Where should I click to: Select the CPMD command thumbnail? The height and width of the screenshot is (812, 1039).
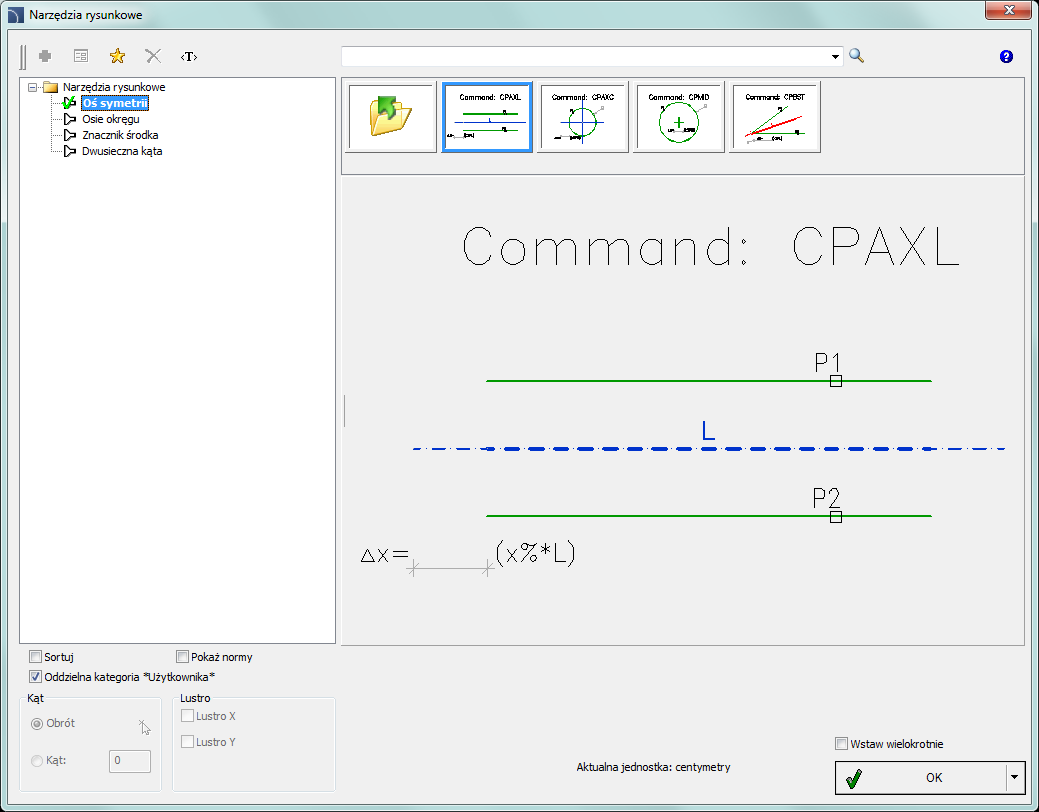click(x=679, y=117)
